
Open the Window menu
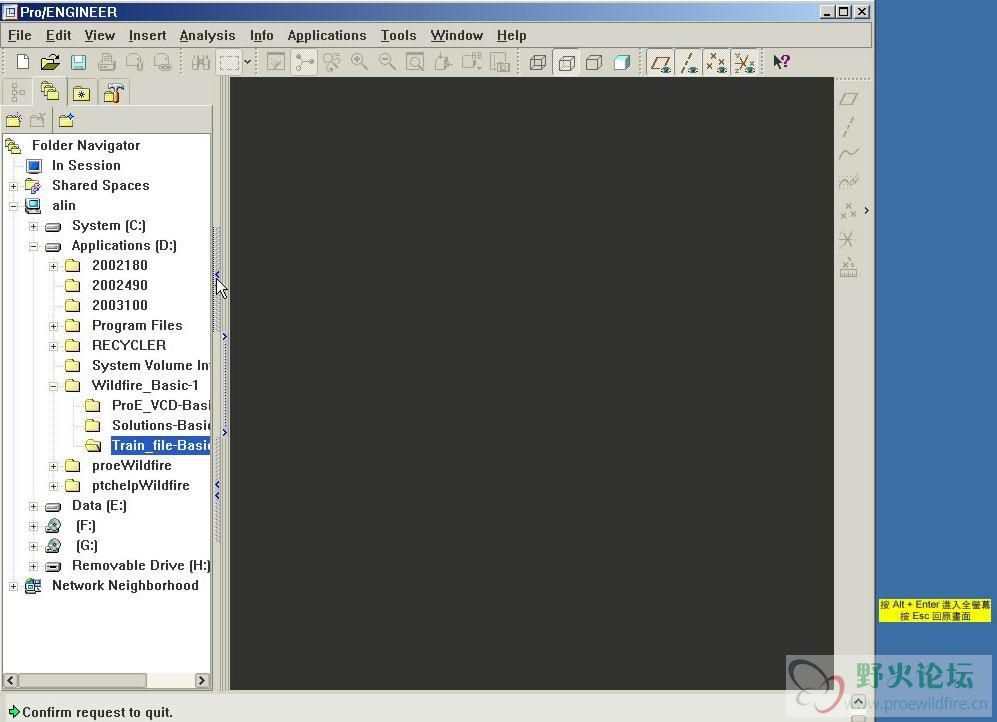(457, 36)
